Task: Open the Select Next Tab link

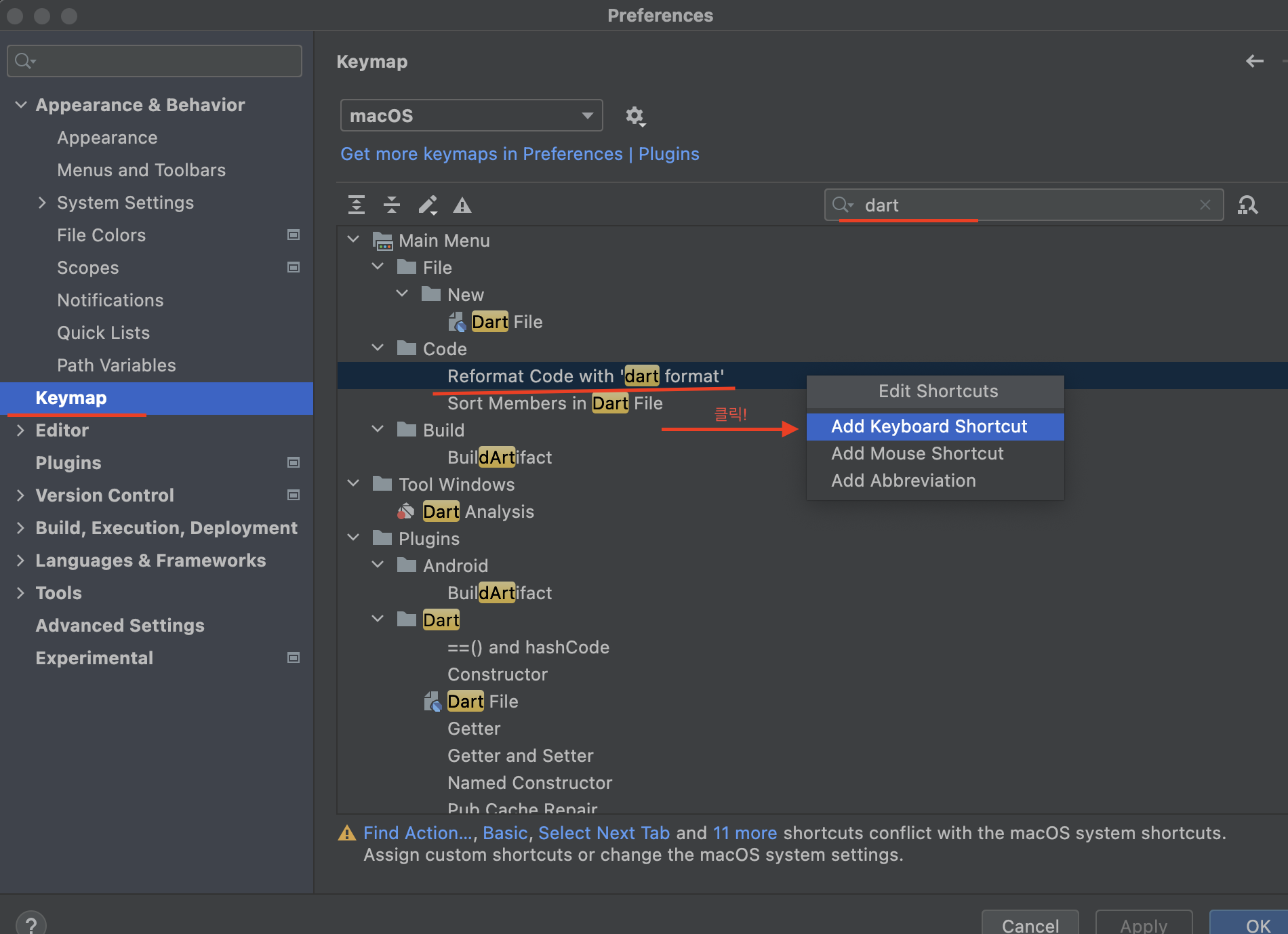Action: pos(604,833)
